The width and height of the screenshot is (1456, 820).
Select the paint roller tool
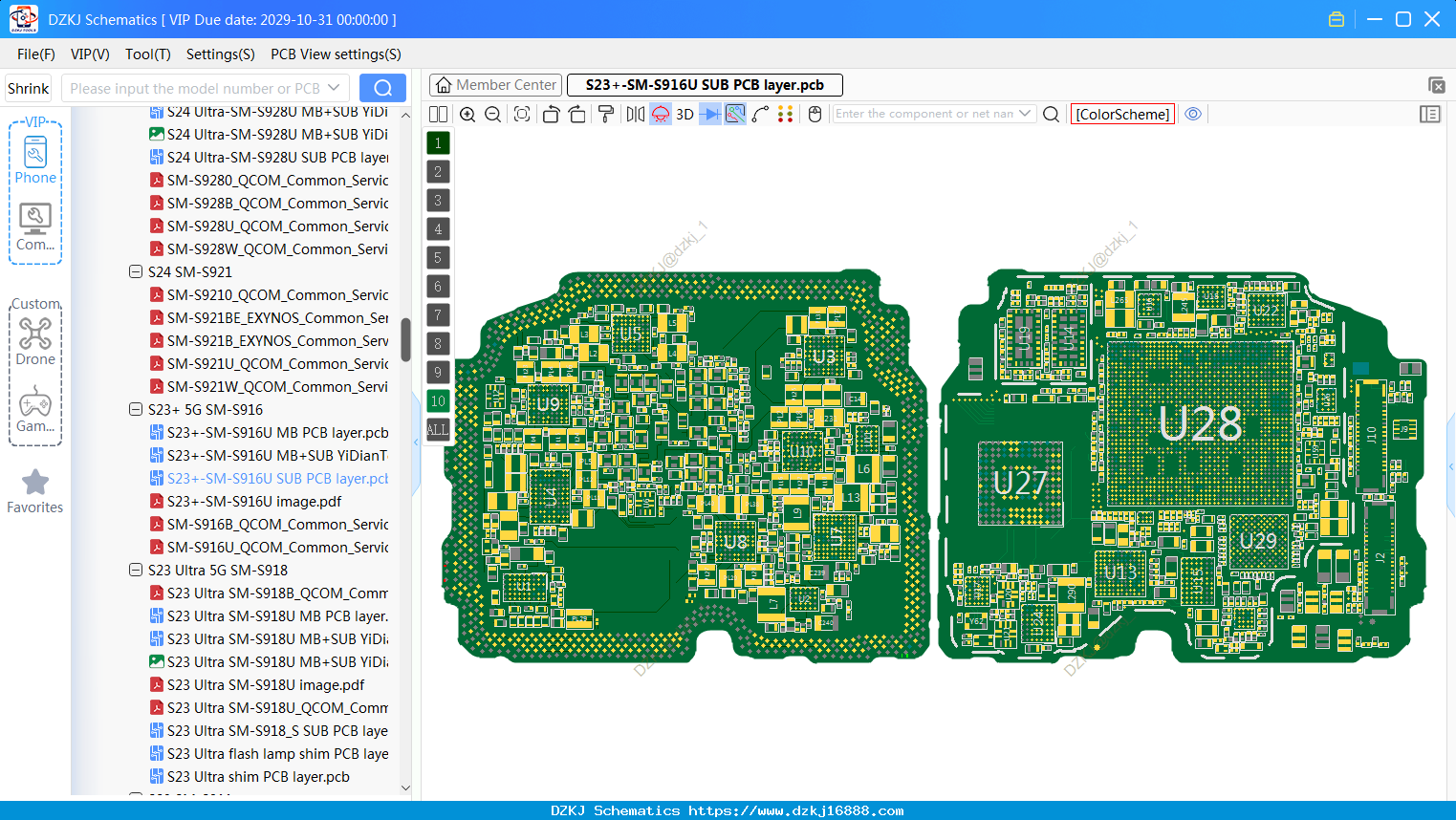tap(606, 114)
